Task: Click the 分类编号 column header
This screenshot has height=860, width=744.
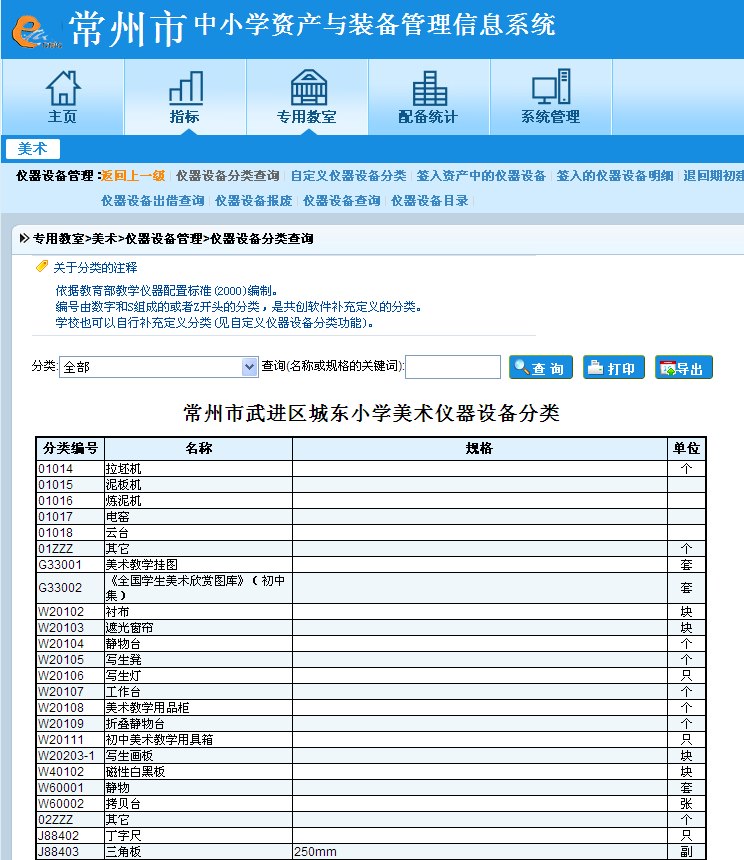Action: 71,448
